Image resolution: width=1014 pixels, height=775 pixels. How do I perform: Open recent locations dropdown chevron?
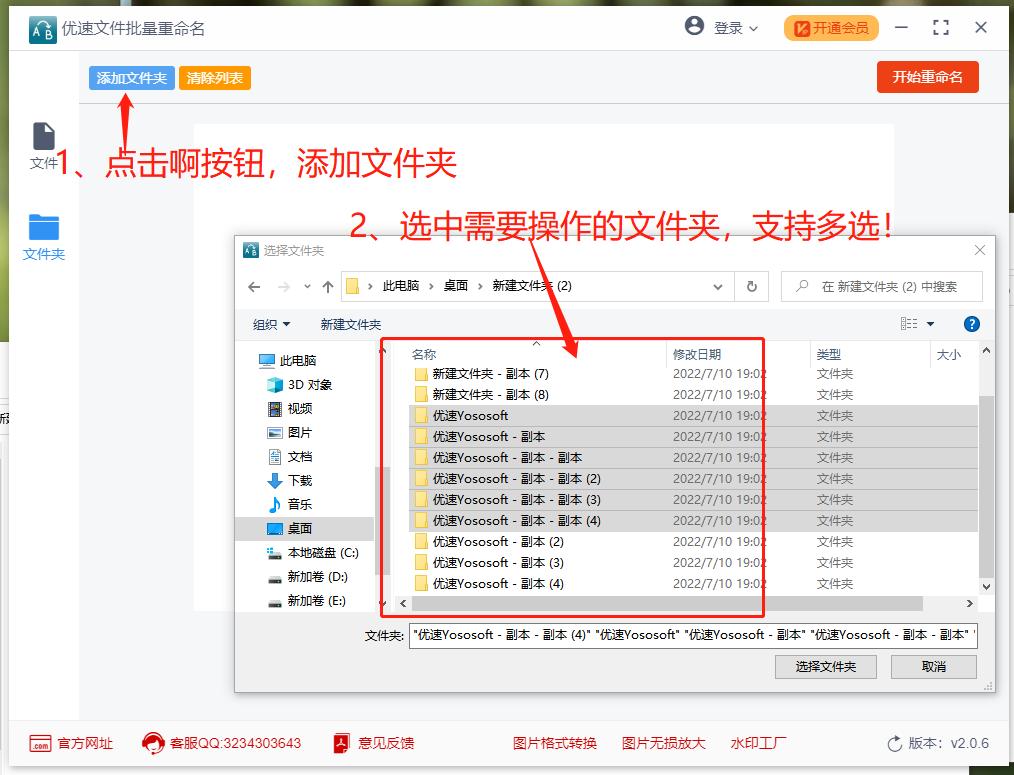coord(307,286)
